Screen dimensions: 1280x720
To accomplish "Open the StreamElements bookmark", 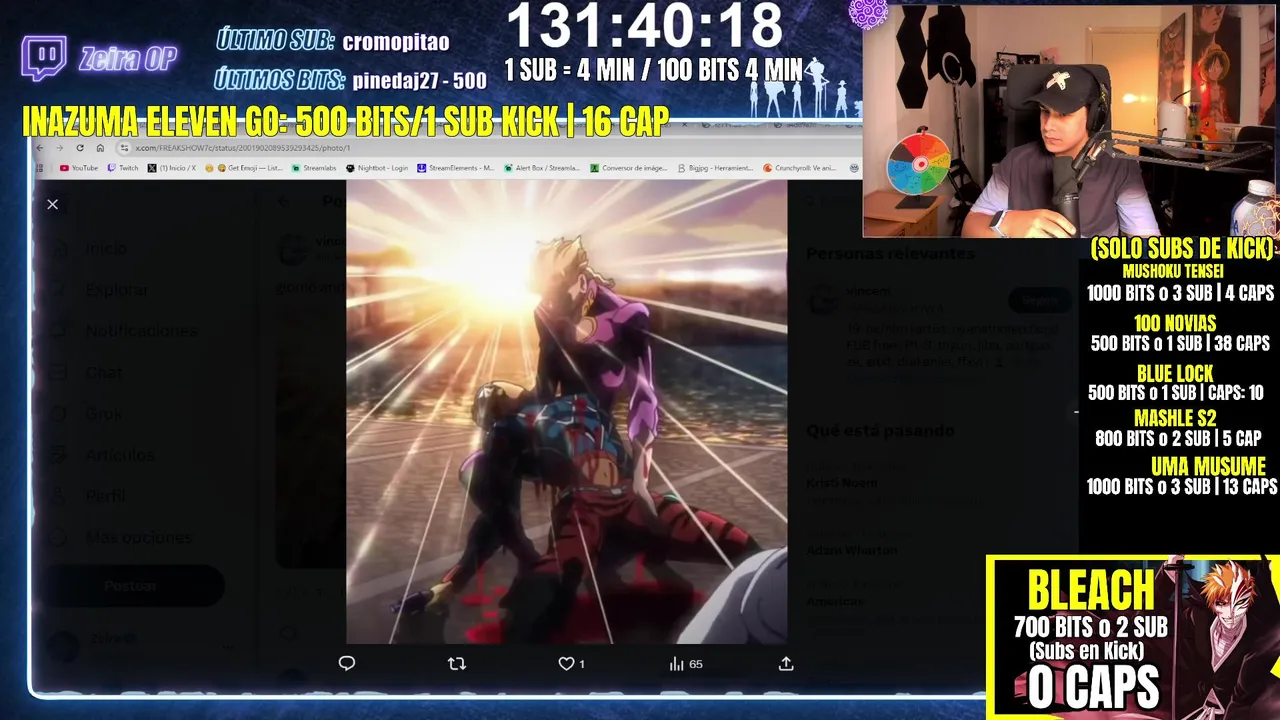I will pyautogui.click(x=456, y=168).
